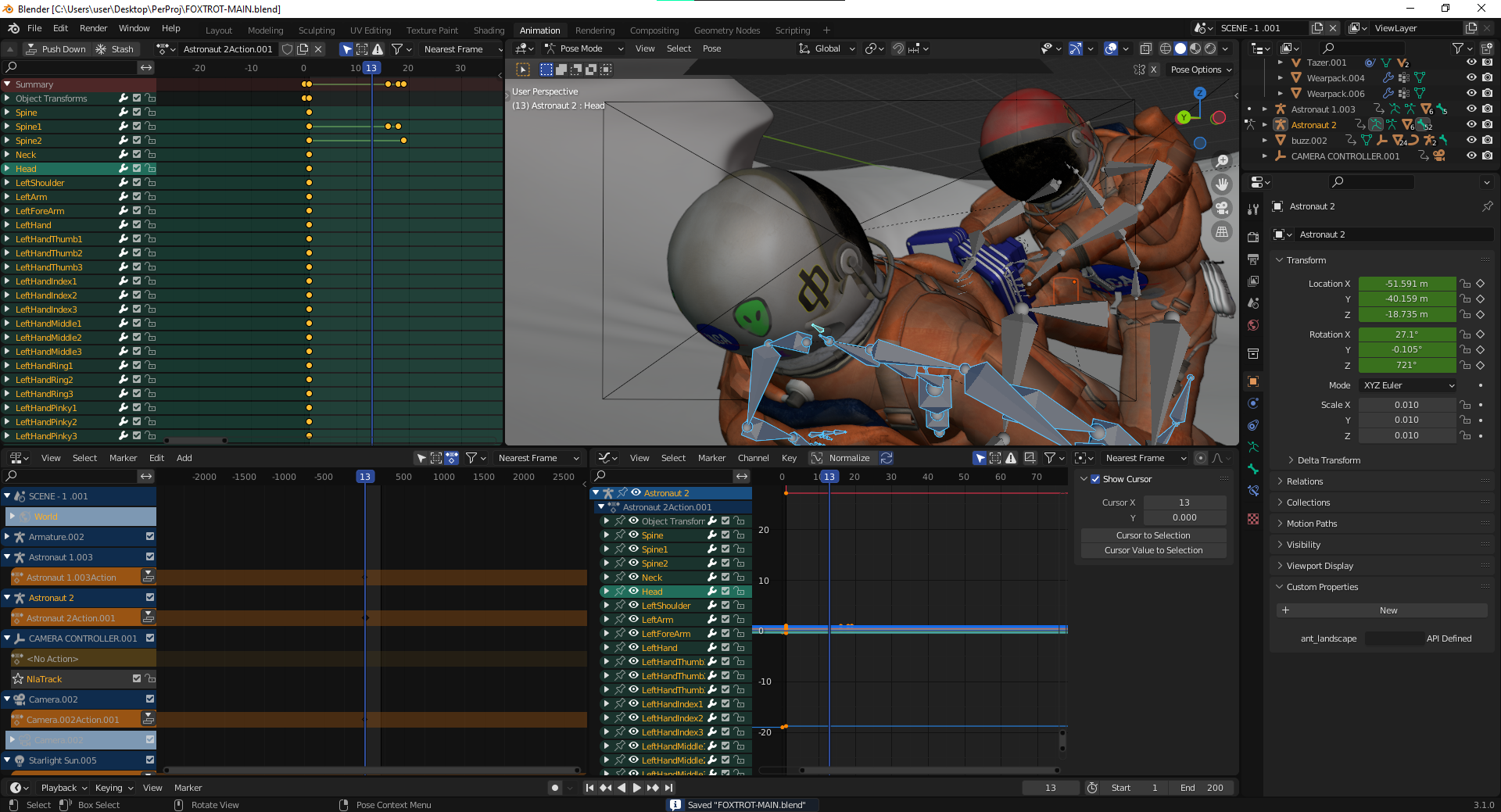Expand the Motion Paths panel
The image size is (1501, 812).
pyautogui.click(x=1311, y=524)
